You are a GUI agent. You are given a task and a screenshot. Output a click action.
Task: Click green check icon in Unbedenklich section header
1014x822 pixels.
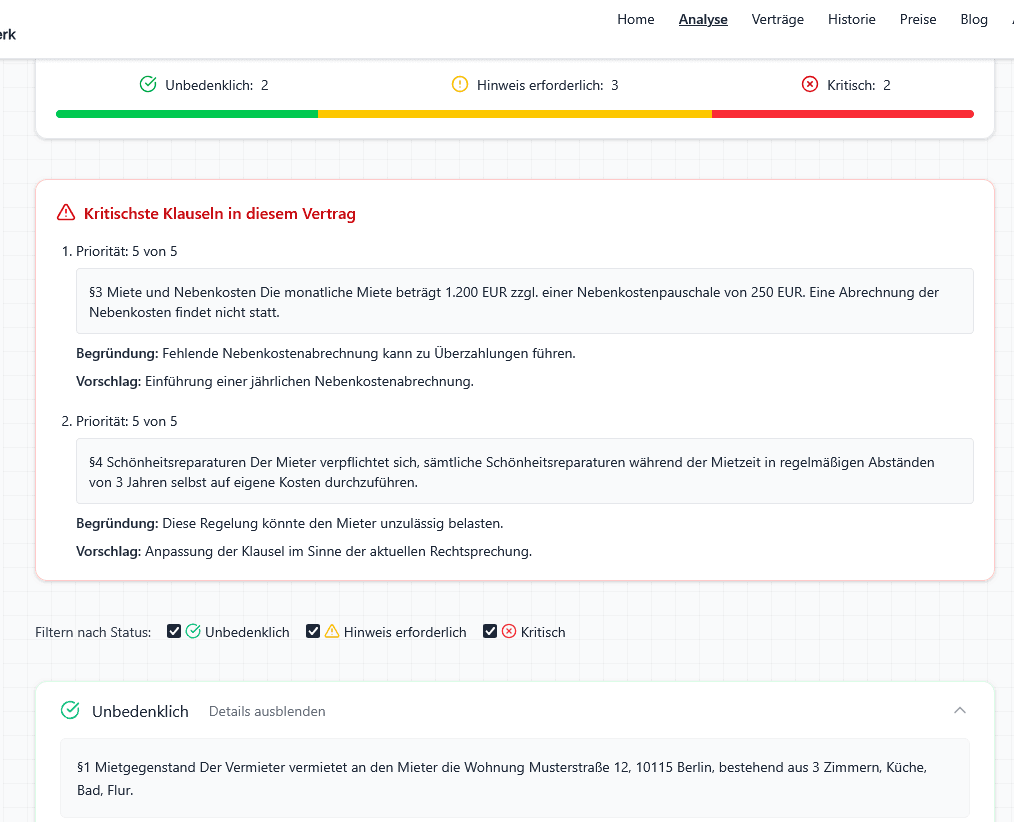tap(70, 711)
